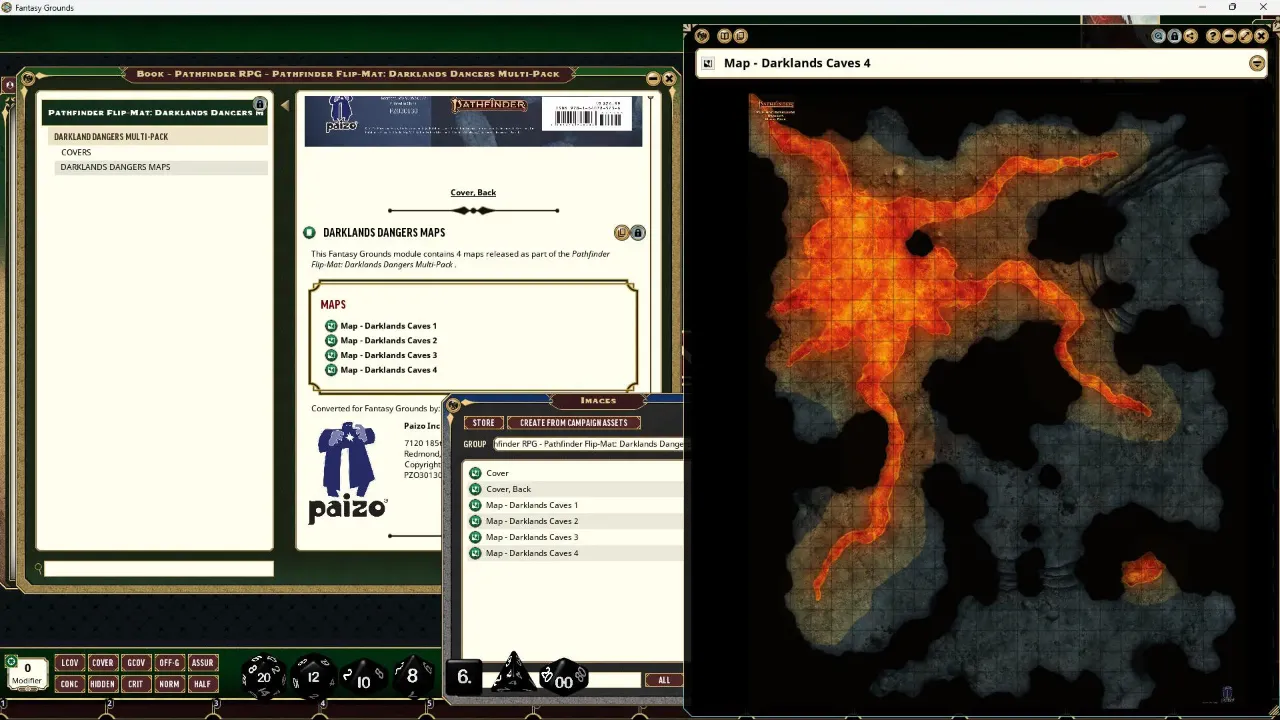This screenshot has width=1280, height=720.
Task: Click Create From Campaign Assets button
Action: (574, 423)
